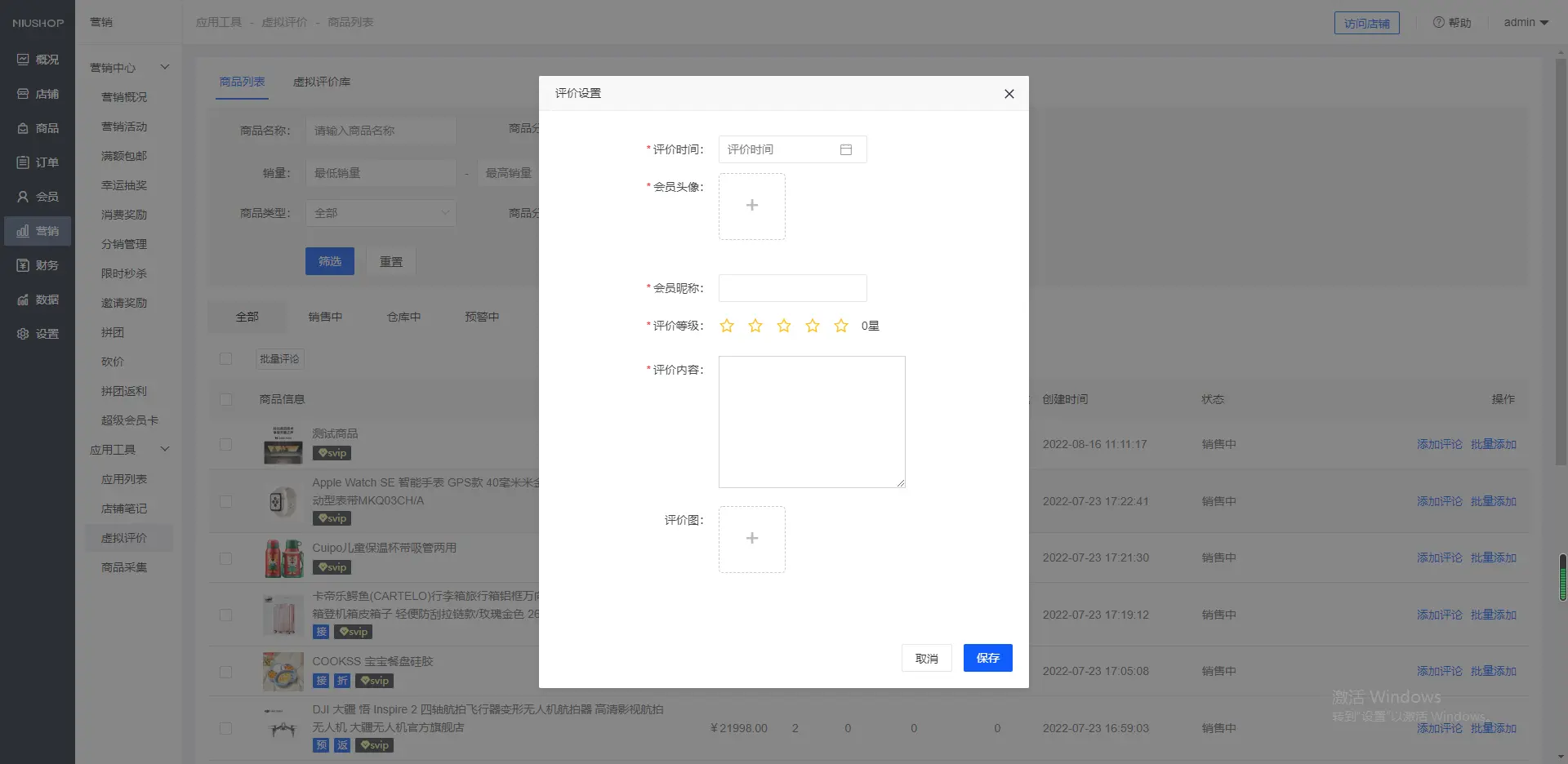The image size is (1568, 764).
Task: Open the Members sidebar icon
Action: coord(23,197)
